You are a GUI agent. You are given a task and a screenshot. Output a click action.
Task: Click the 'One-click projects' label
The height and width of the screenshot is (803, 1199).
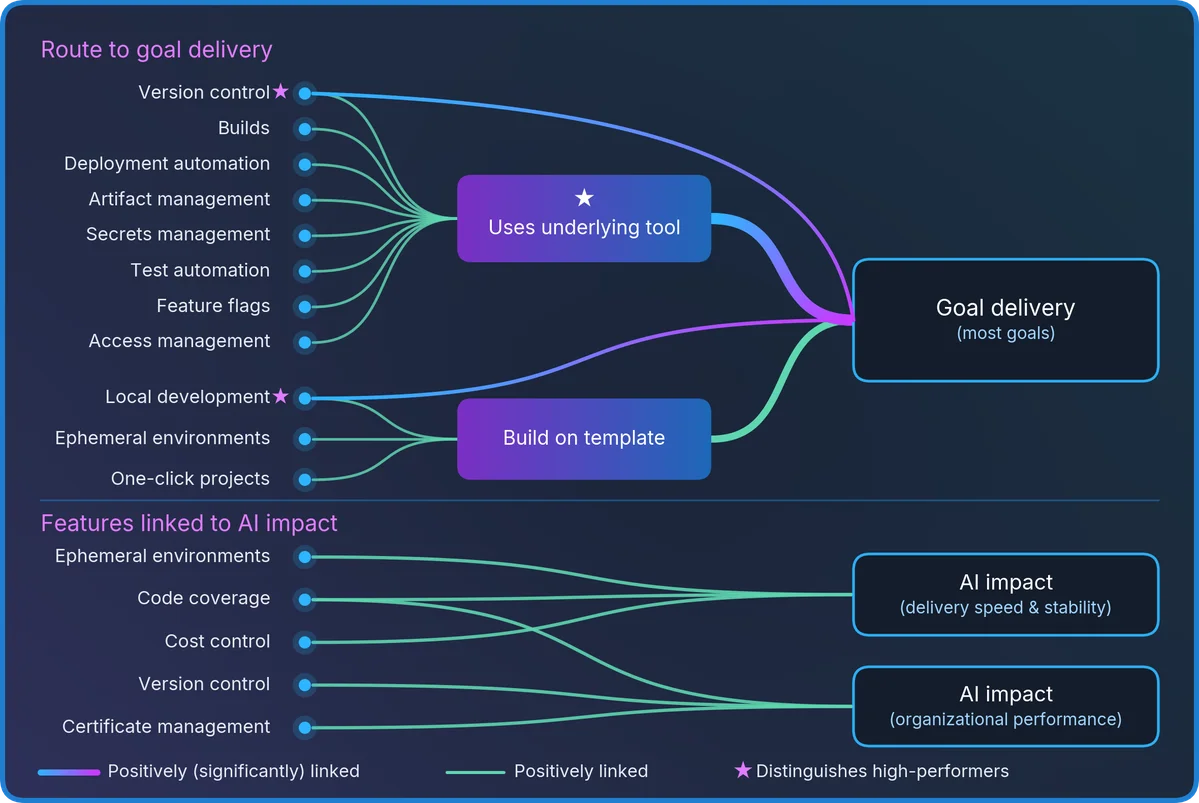point(190,479)
